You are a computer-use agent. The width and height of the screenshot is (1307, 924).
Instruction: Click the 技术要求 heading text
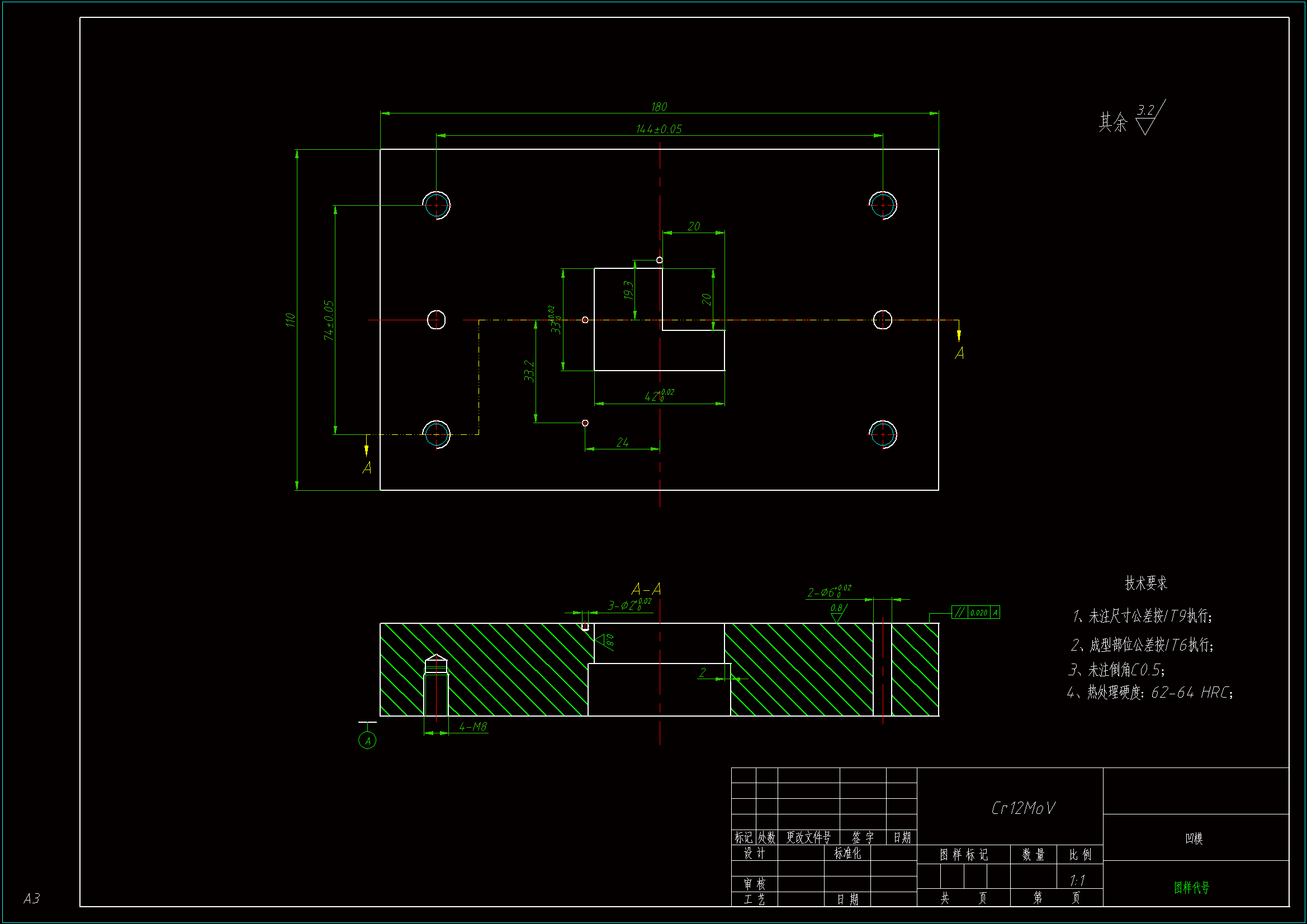click(1146, 582)
